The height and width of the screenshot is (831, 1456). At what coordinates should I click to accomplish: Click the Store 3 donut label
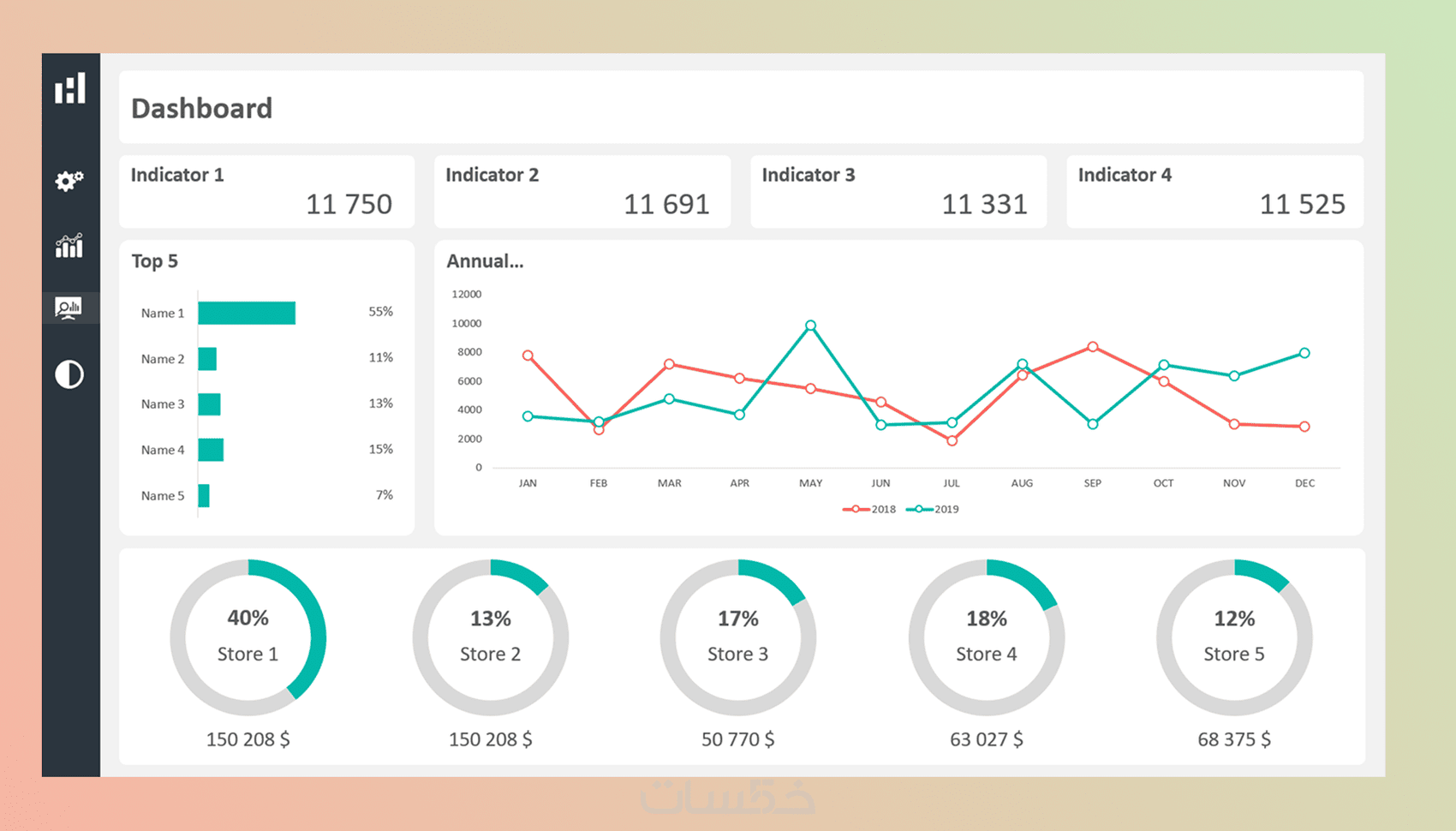coord(737,654)
